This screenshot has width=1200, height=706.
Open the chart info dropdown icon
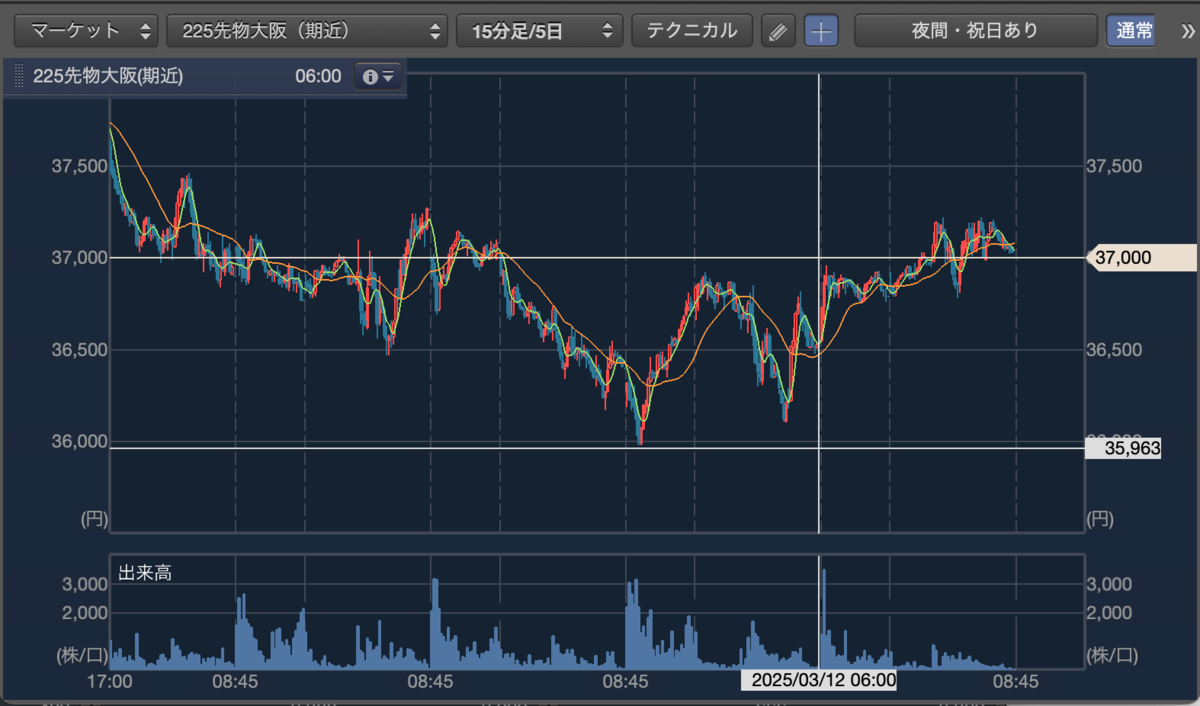point(378,76)
